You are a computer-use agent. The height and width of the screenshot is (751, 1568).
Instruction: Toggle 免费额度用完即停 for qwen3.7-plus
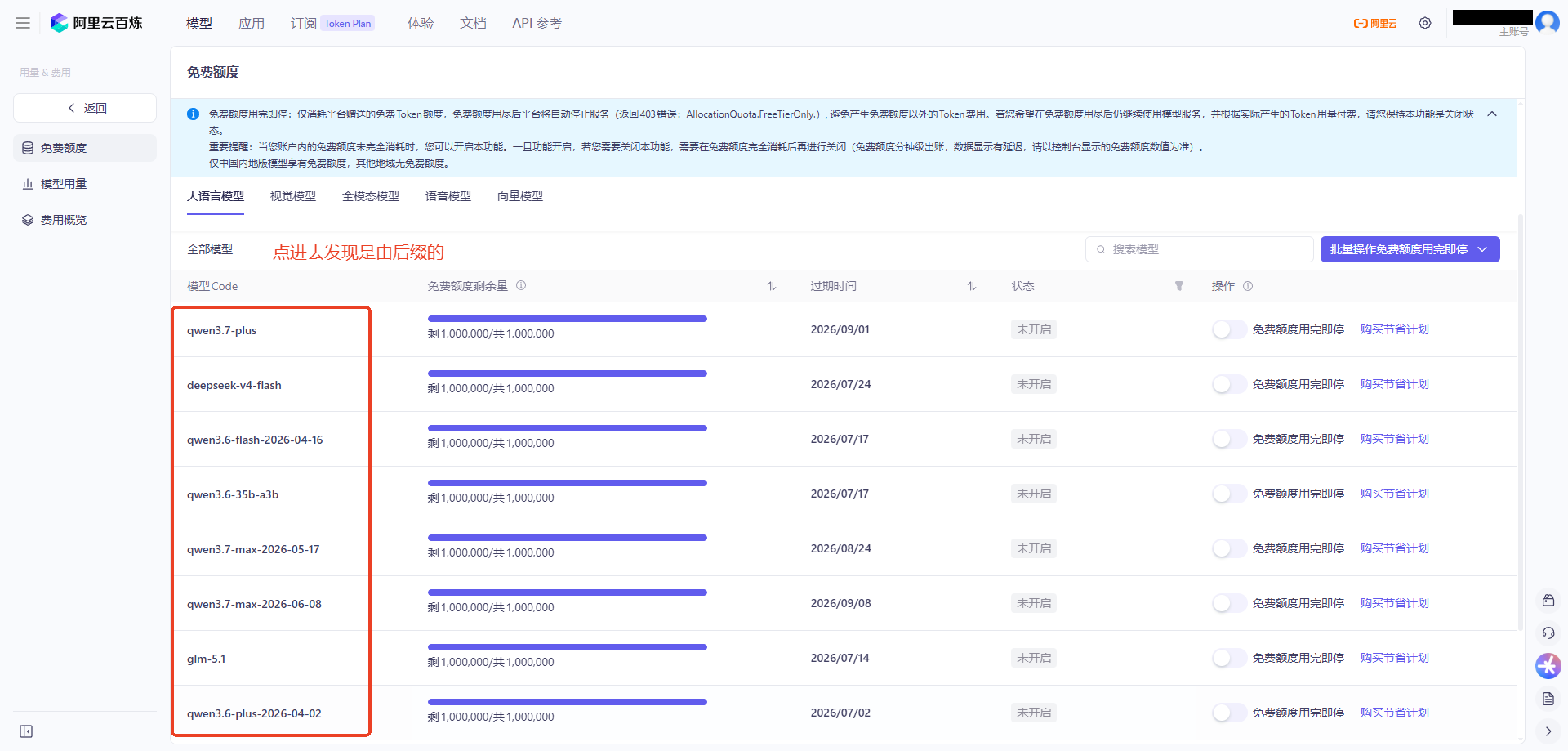pyautogui.click(x=1228, y=329)
